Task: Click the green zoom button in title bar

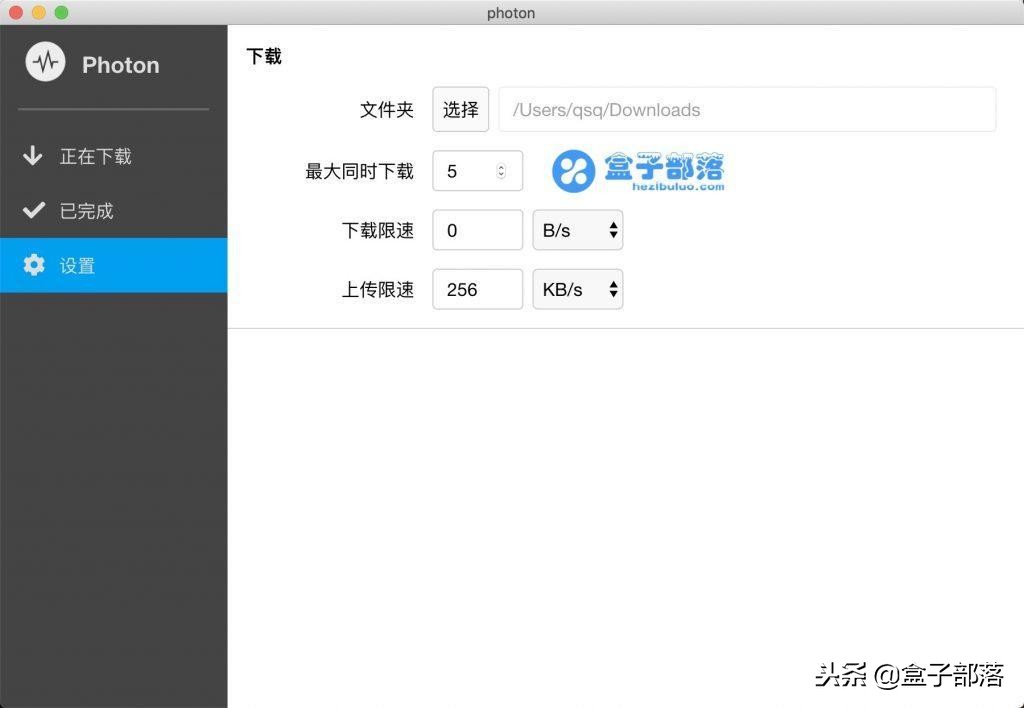Action: 63,13
